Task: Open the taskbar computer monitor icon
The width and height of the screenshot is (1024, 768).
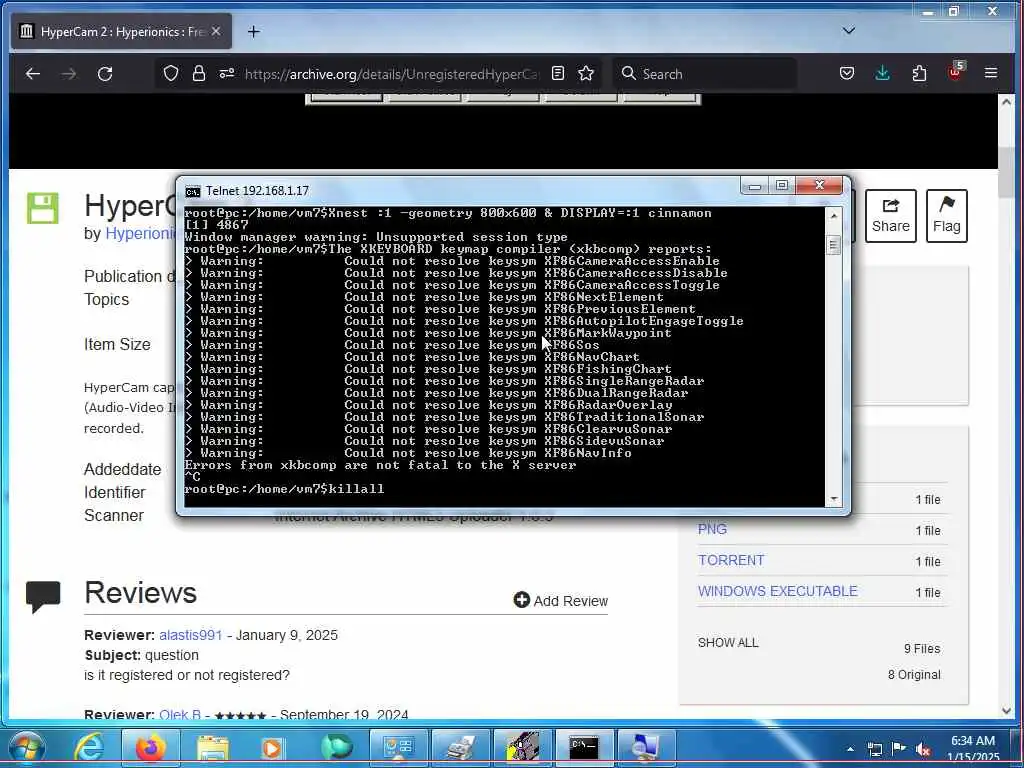Action: point(645,748)
